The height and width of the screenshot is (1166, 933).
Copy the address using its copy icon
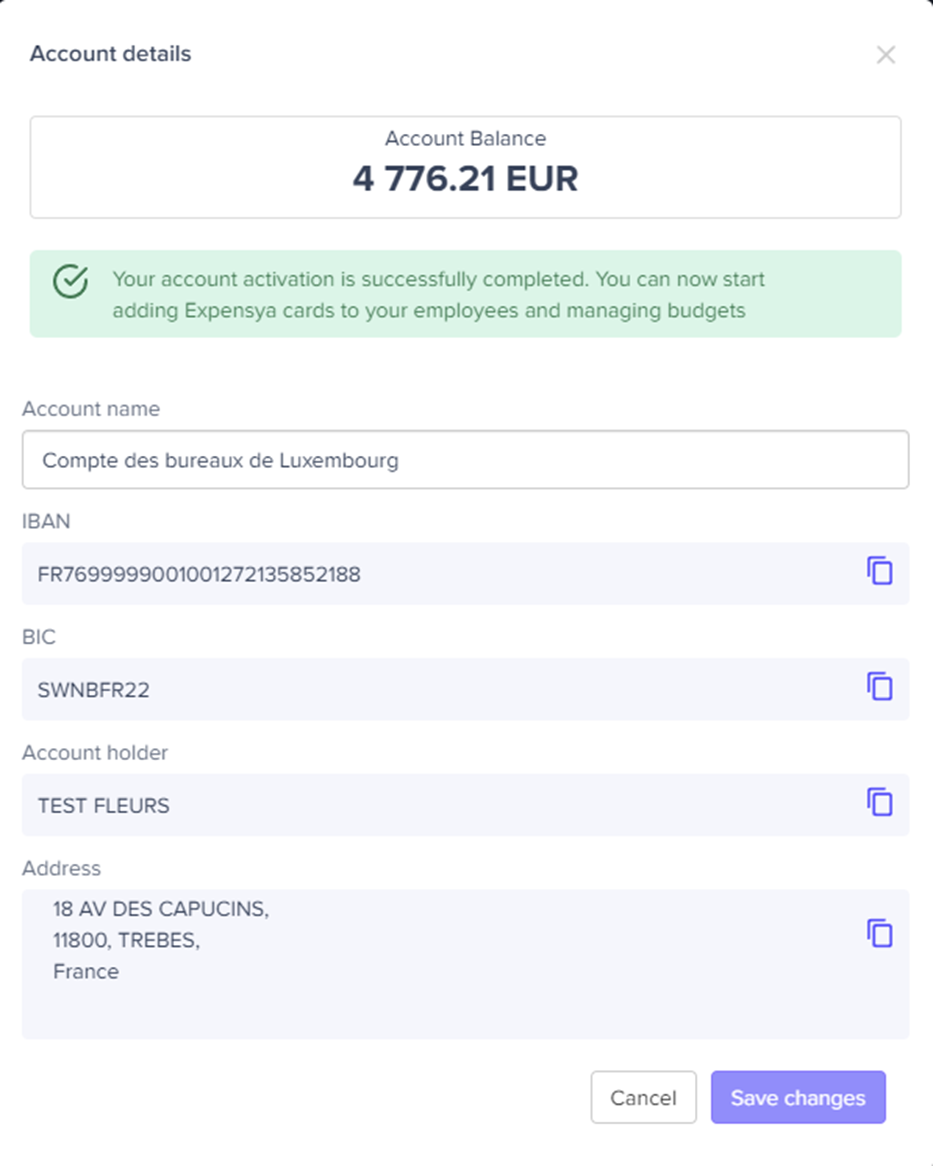point(879,933)
